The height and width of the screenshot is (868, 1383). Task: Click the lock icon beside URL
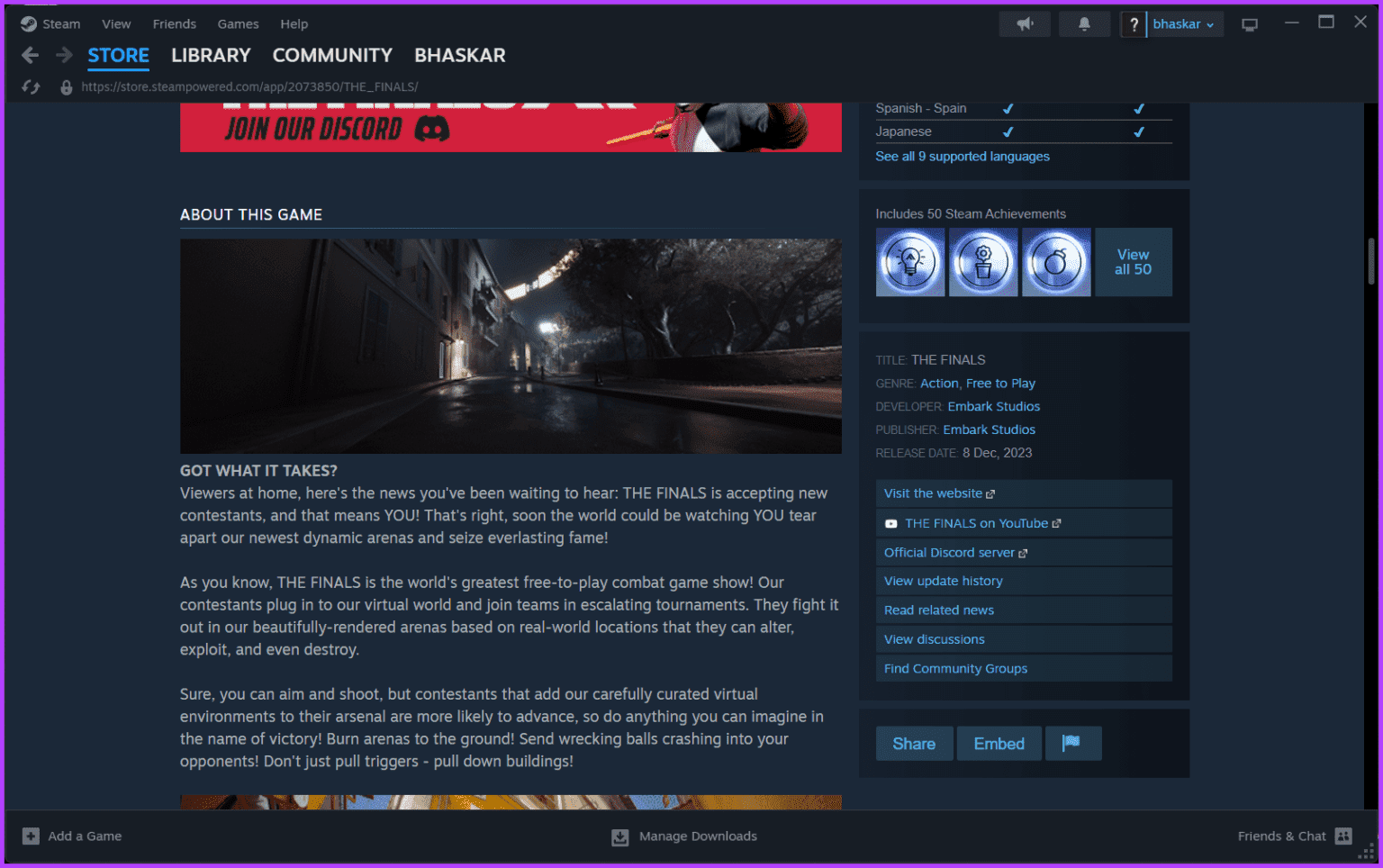66,87
